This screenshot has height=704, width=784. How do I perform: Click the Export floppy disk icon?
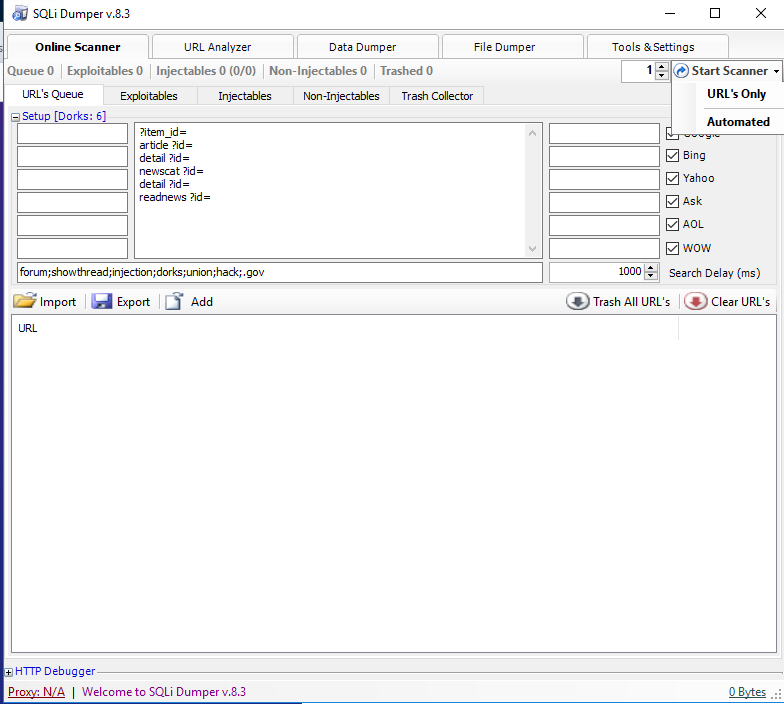(102, 301)
